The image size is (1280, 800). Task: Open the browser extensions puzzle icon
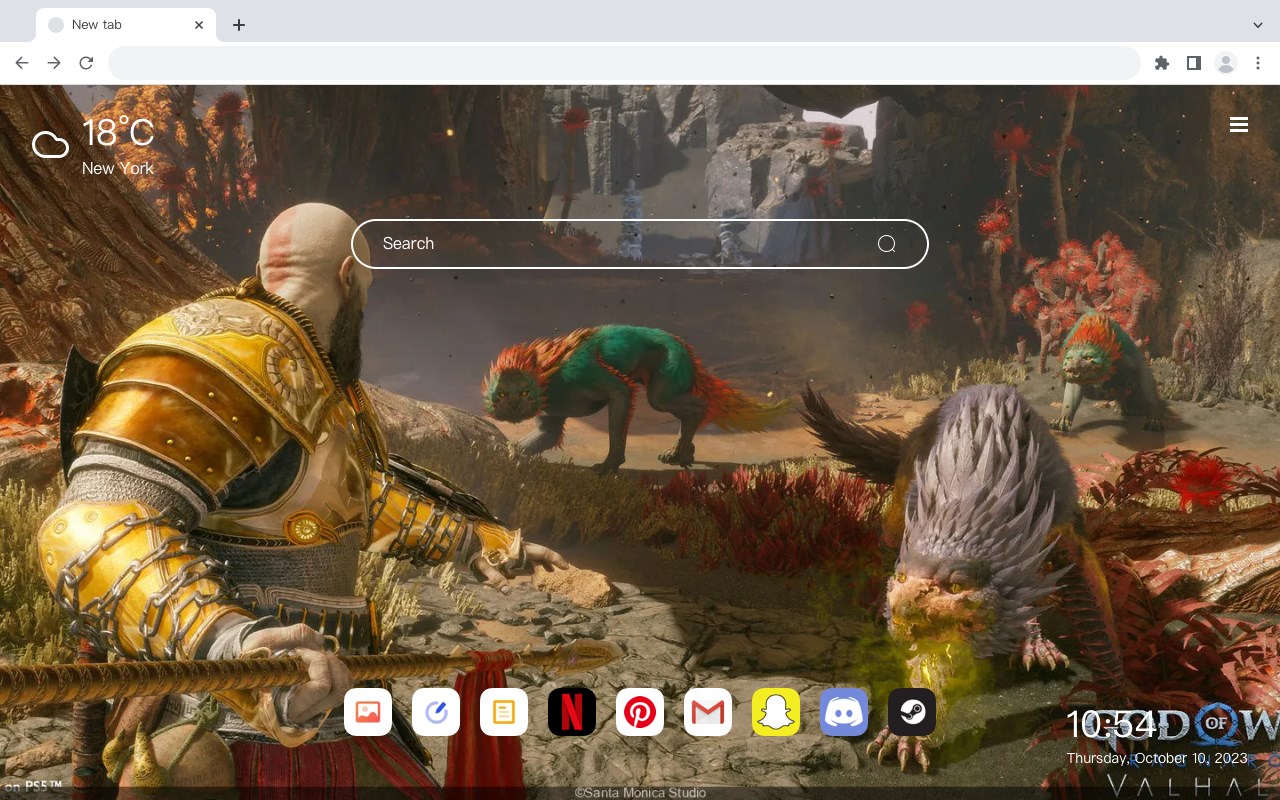(x=1161, y=63)
